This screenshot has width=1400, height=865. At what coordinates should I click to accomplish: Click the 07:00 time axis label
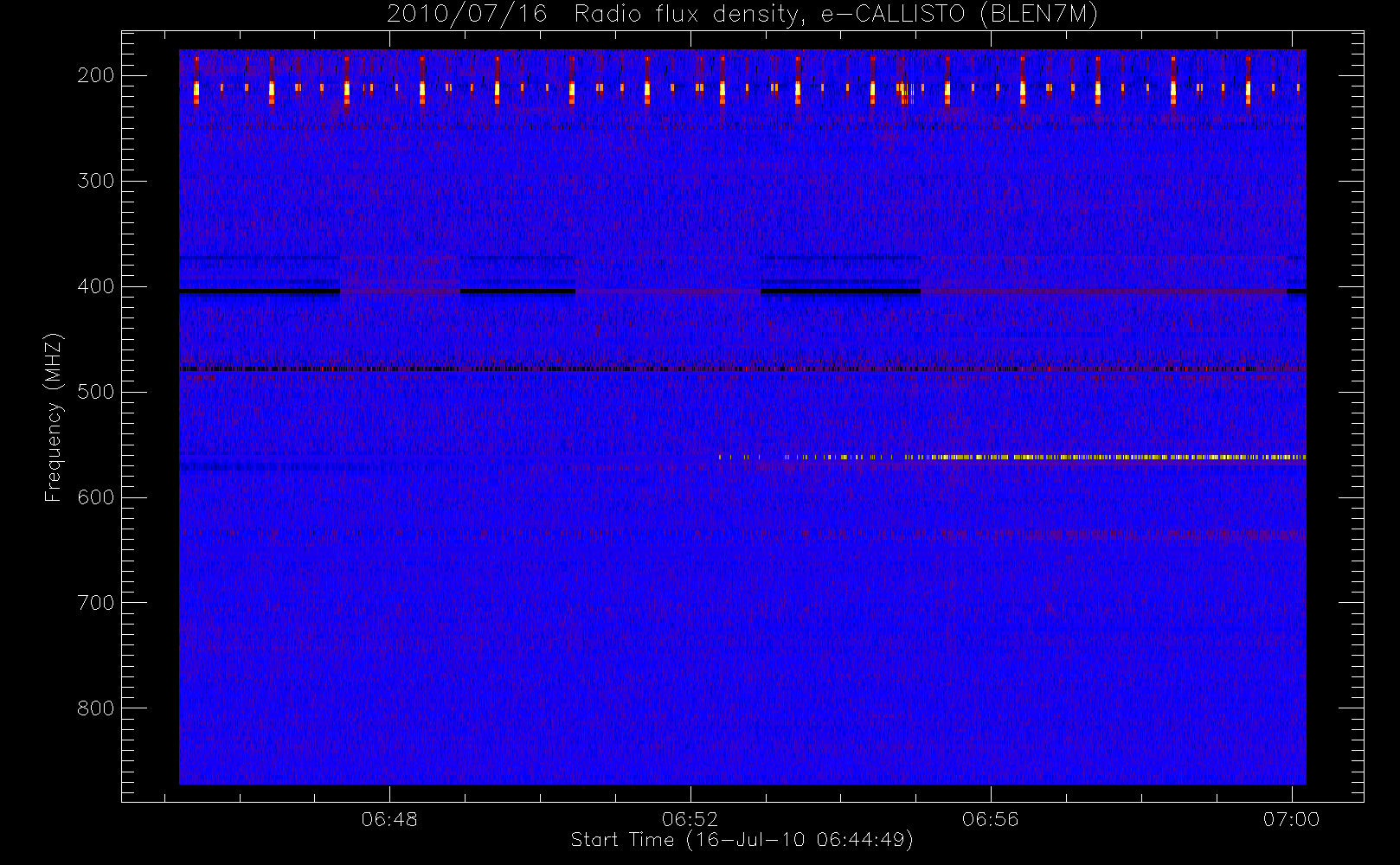click(1291, 818)
